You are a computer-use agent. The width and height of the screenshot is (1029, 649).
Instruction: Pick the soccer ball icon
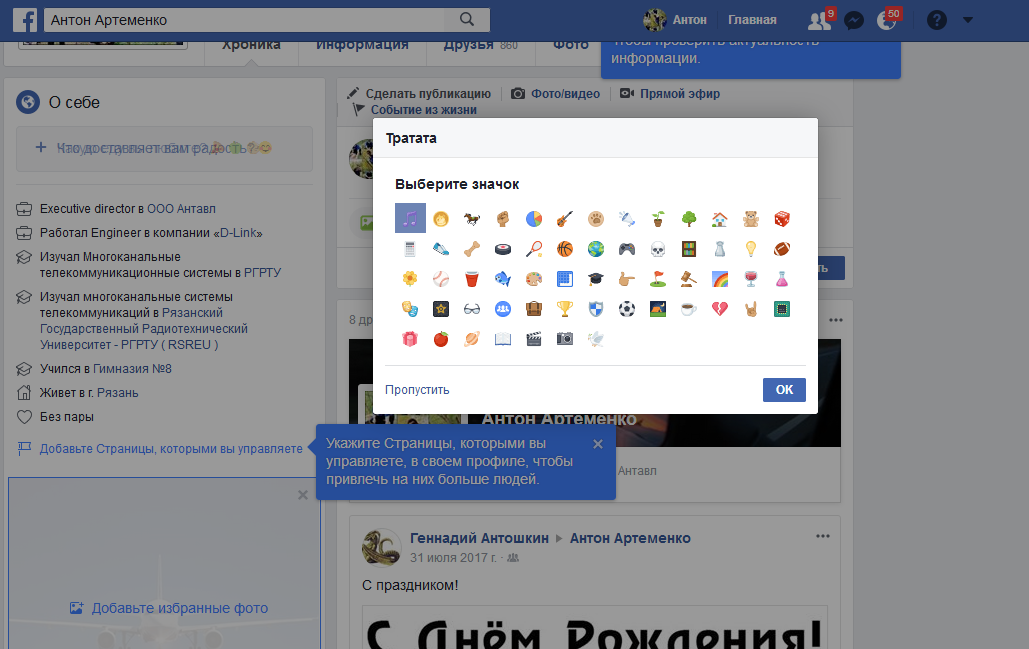626,309
